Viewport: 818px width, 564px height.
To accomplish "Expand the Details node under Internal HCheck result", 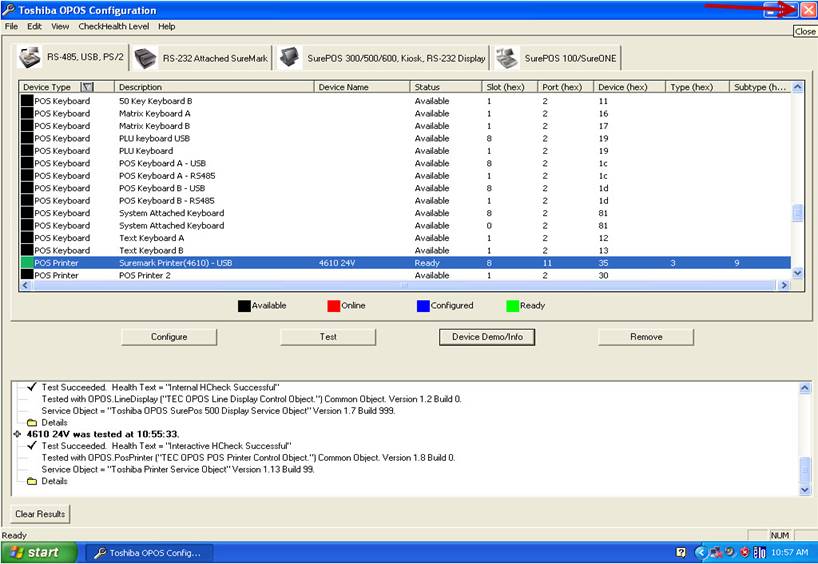I will (32, 422).
